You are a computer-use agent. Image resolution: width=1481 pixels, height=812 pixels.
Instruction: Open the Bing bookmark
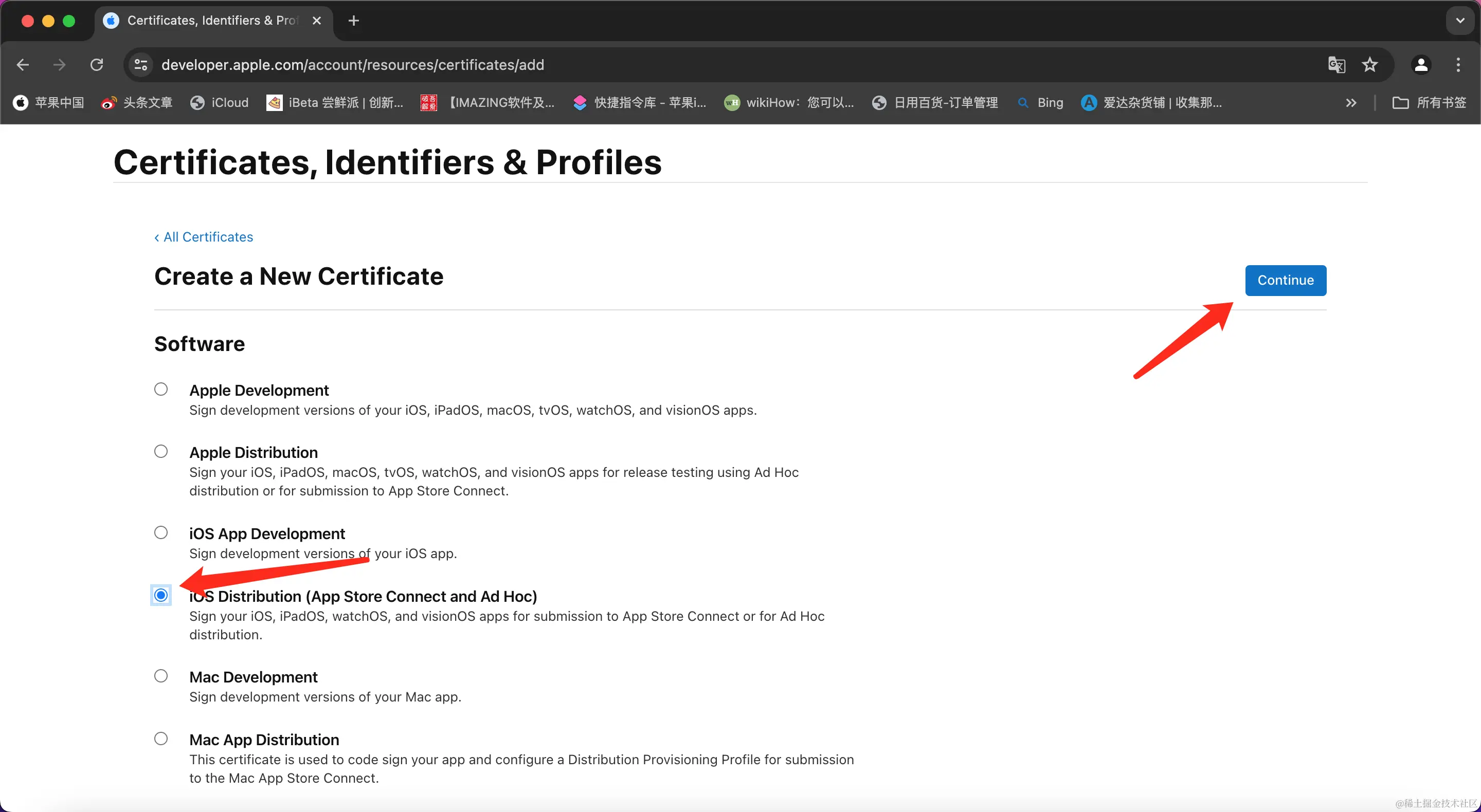(x=1041, y=103)
